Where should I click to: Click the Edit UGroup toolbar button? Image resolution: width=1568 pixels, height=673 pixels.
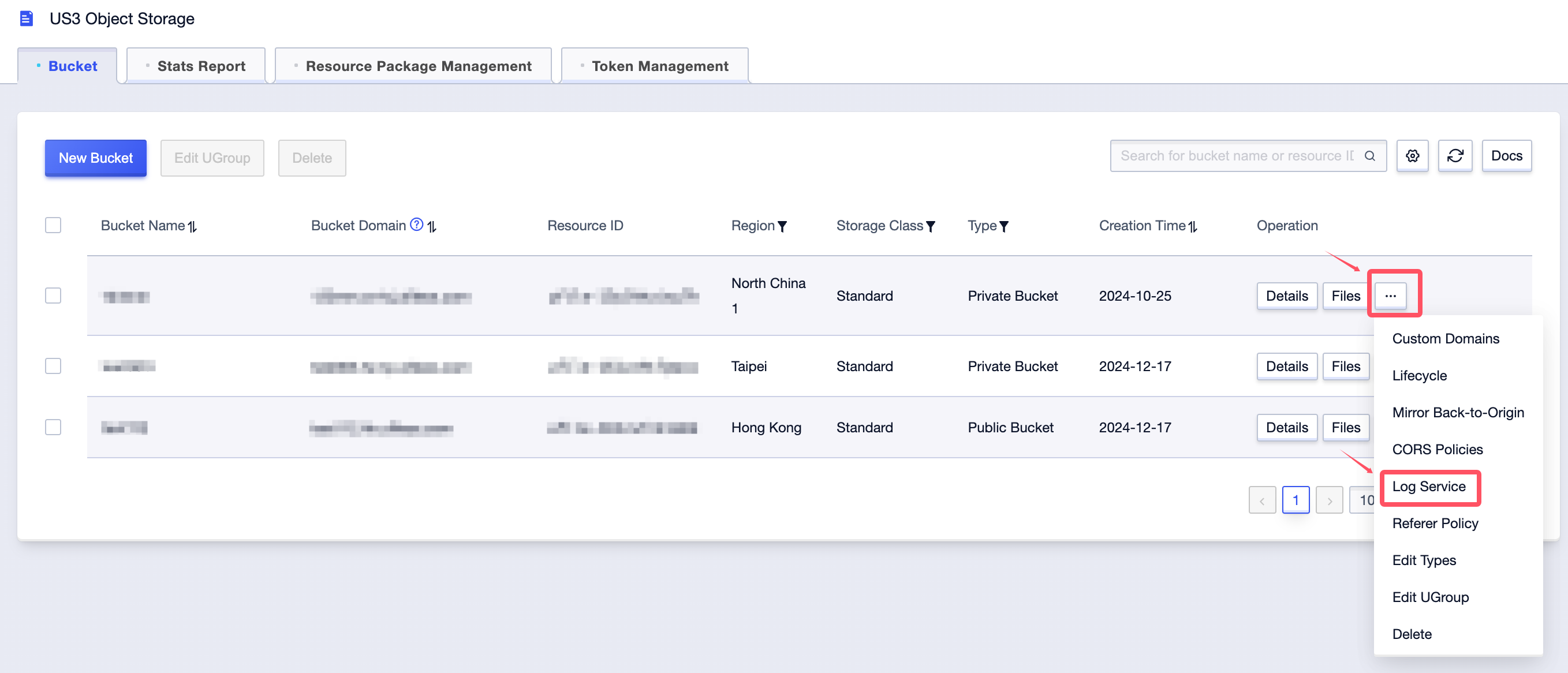[212, 158]
